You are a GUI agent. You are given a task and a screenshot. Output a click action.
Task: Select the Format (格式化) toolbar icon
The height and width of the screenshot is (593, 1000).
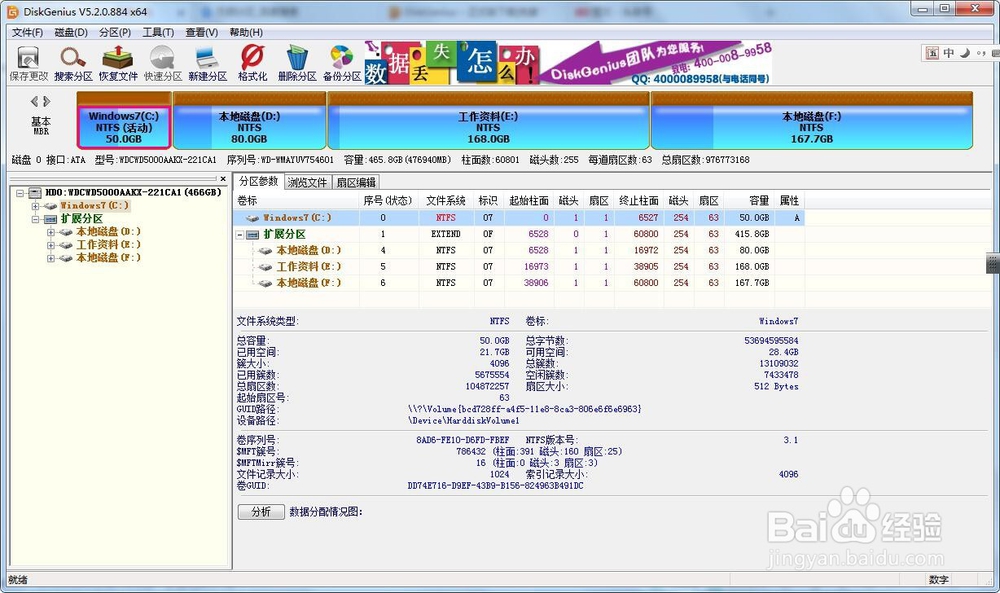pos(250,60)
